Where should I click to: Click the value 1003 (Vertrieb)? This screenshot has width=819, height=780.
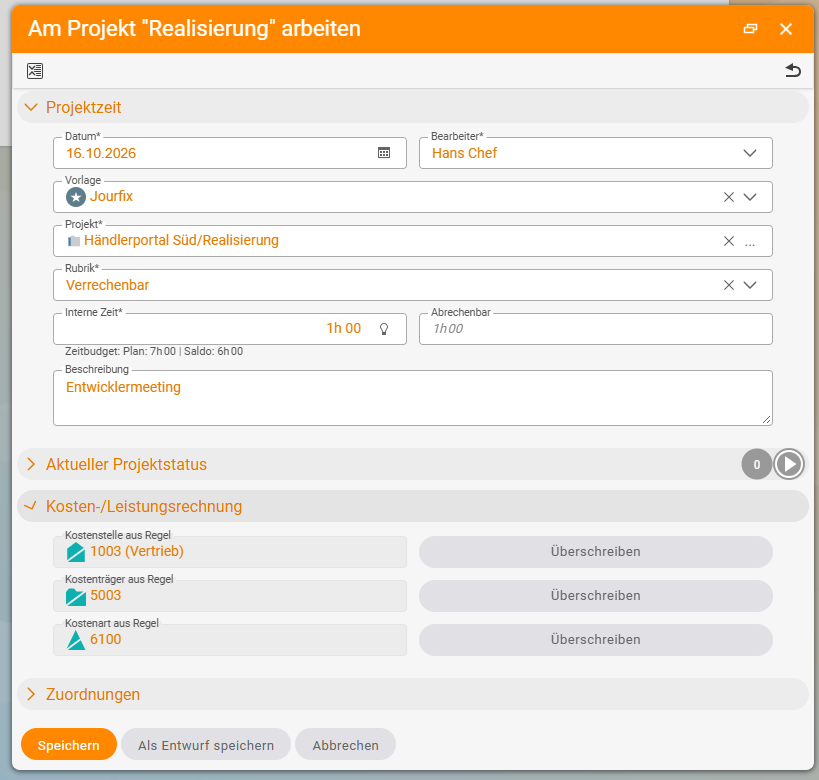137,551
